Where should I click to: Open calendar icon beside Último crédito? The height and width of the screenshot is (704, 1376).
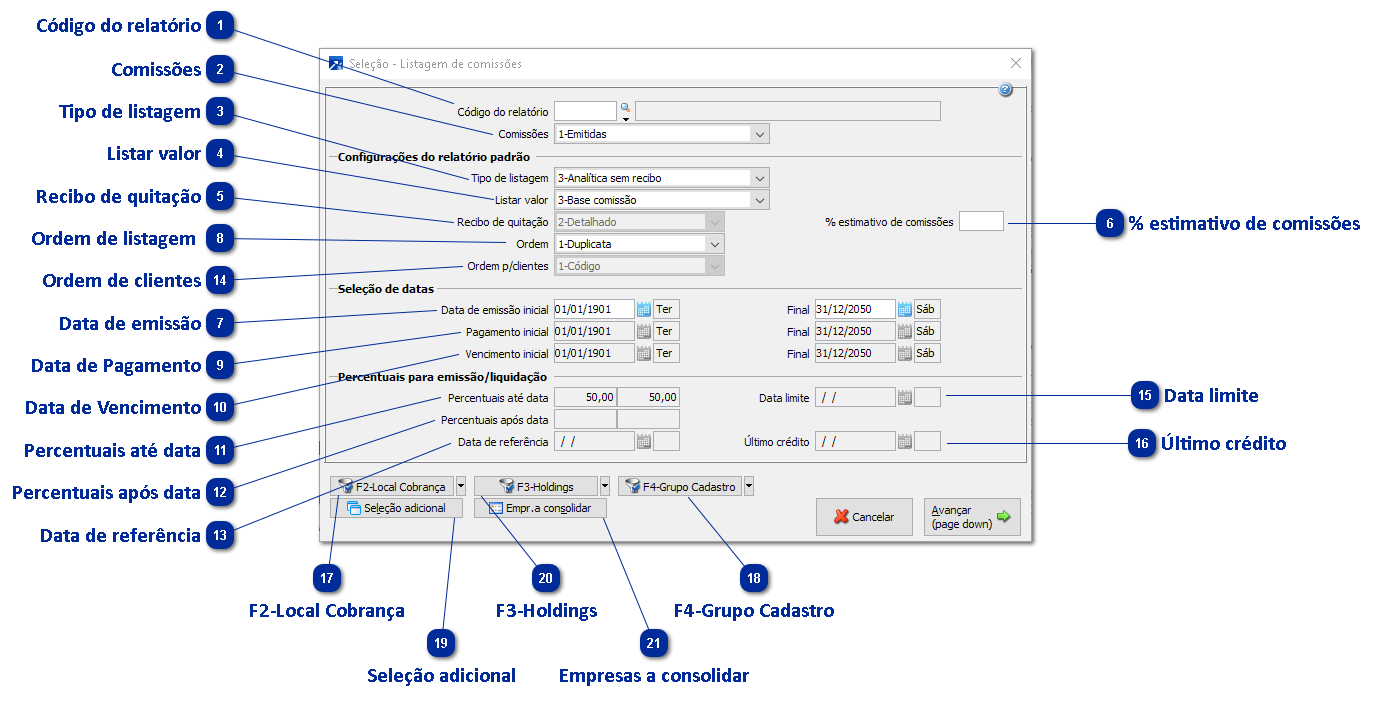coord(904,441)
